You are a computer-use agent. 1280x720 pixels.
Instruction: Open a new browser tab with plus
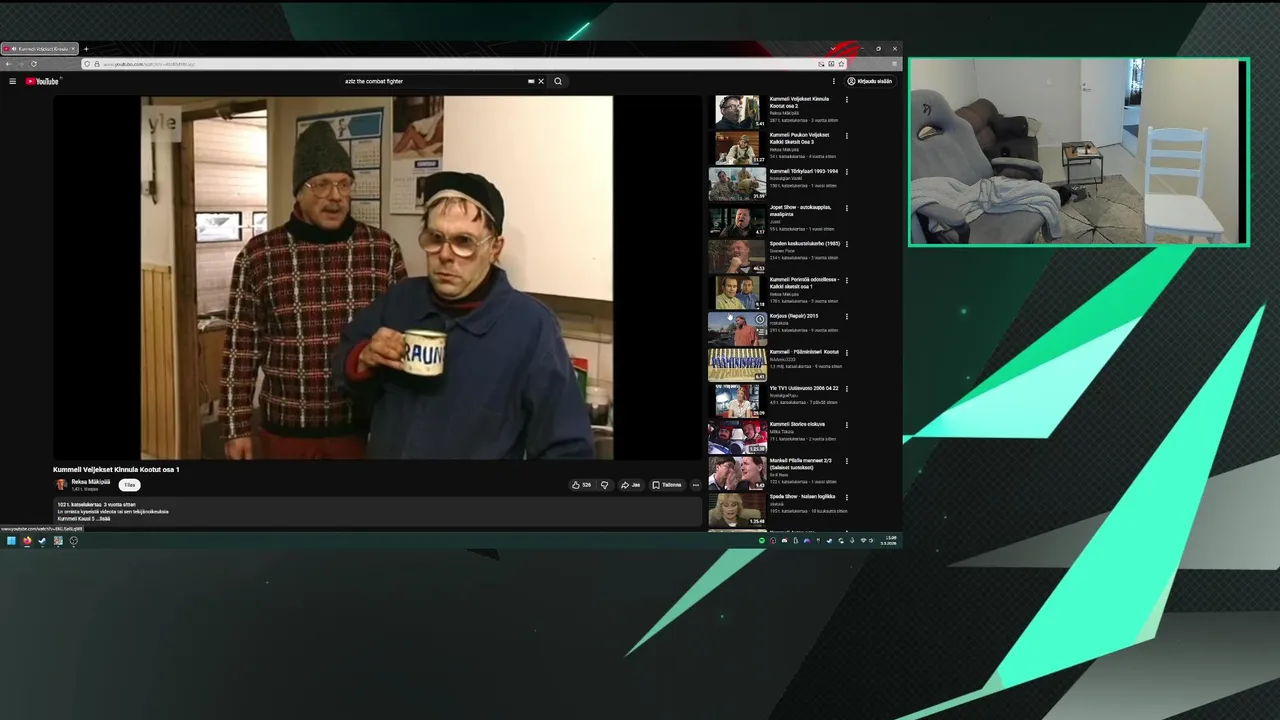pyautogui.click(x=86, y=49)
